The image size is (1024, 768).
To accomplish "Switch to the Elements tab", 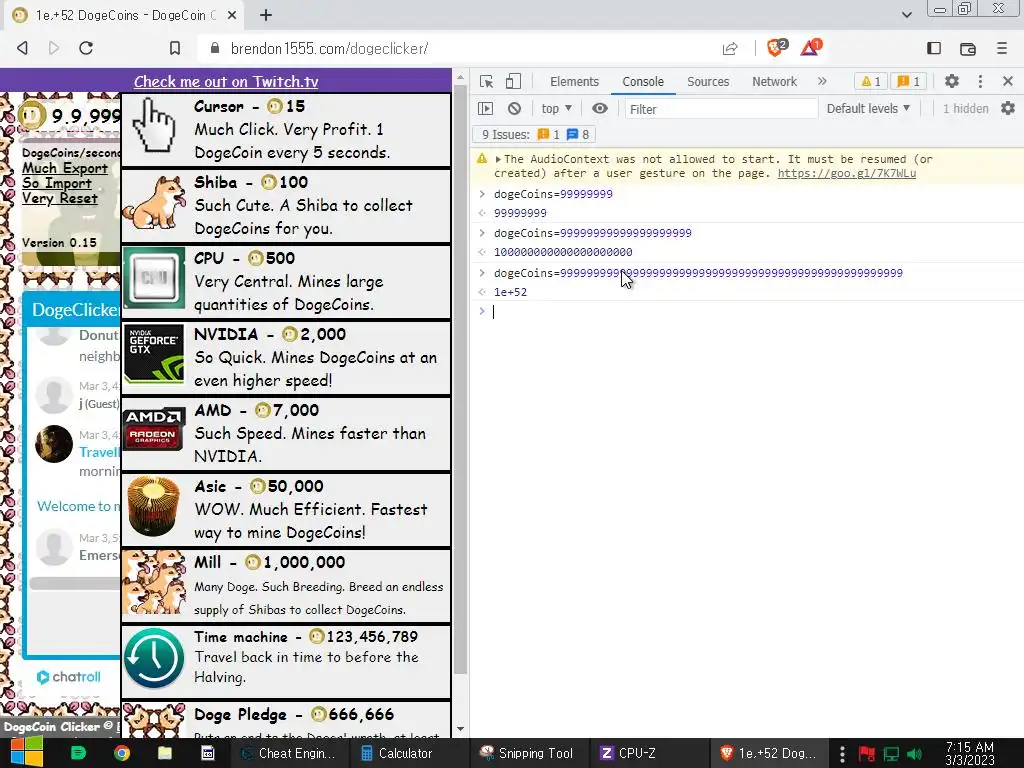I will coord(574,82).
